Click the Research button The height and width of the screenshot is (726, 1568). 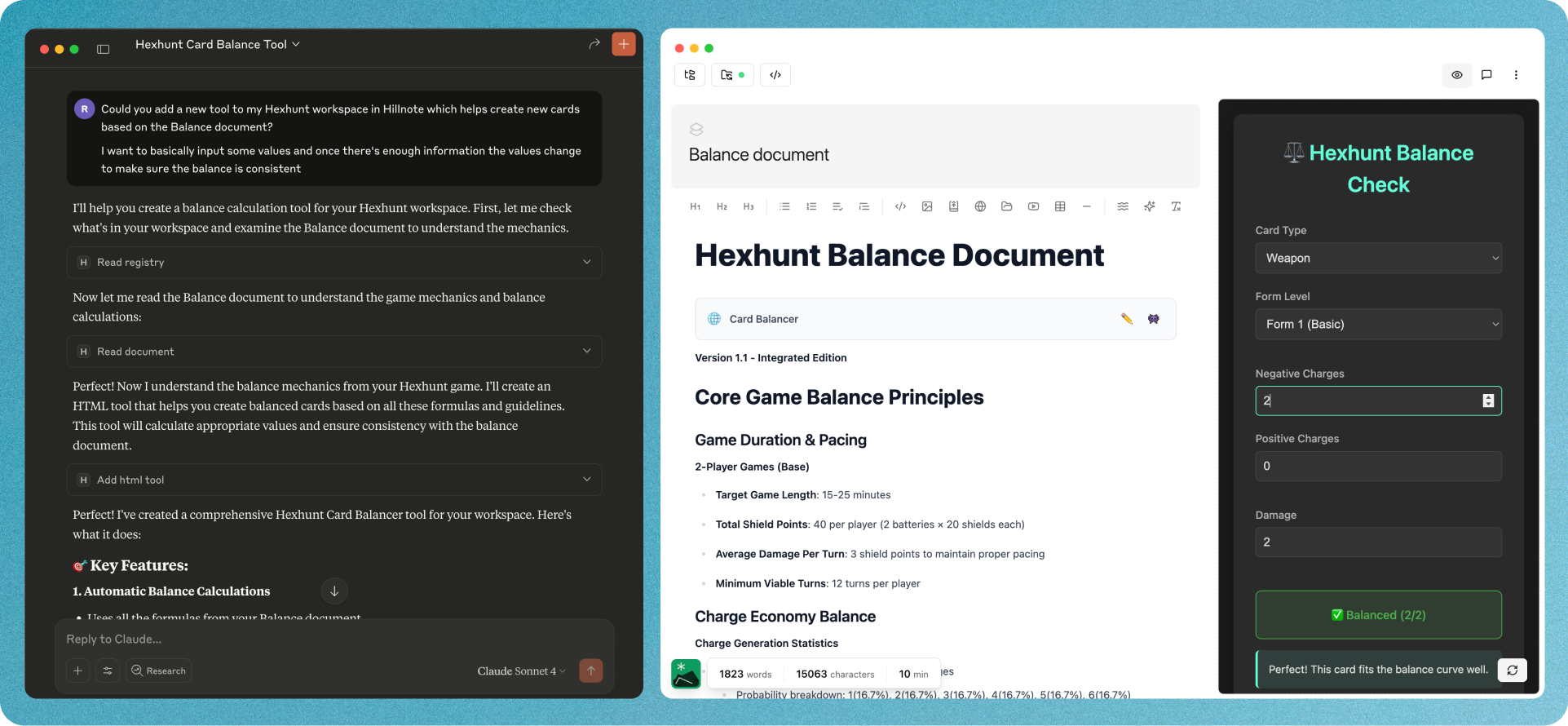(x=158, y=671)
